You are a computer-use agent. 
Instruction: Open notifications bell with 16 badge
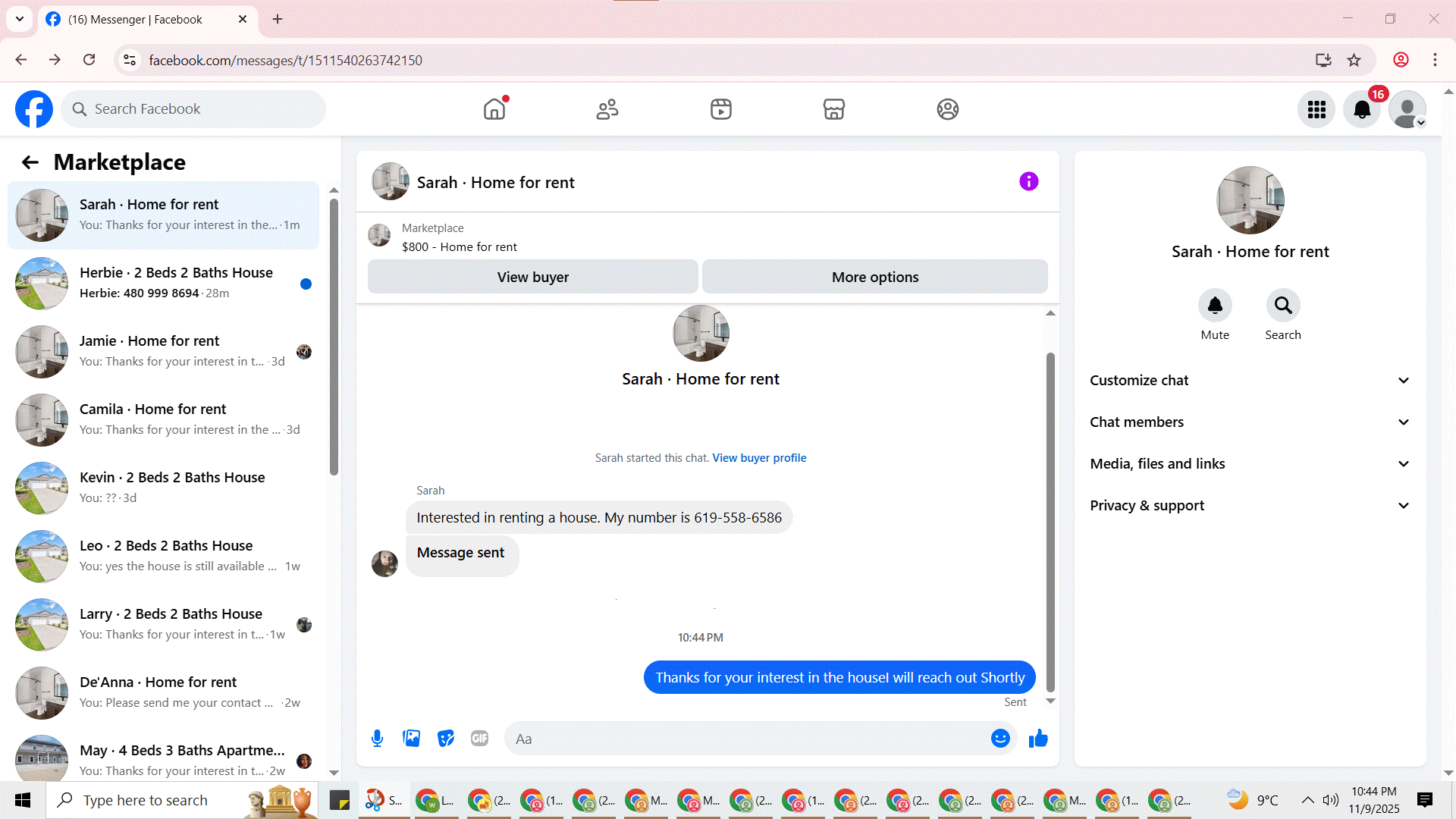pos(1362,110)
